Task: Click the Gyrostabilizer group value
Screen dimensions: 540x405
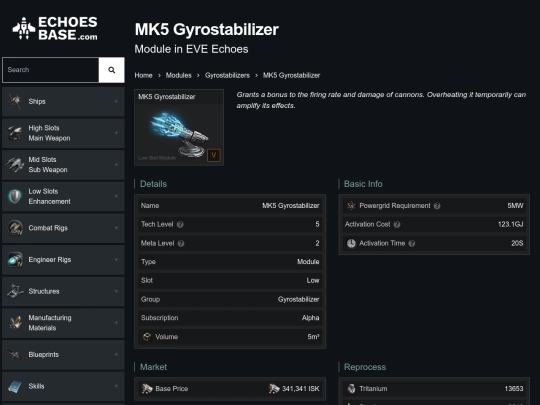Action: [x=299, y=299]
